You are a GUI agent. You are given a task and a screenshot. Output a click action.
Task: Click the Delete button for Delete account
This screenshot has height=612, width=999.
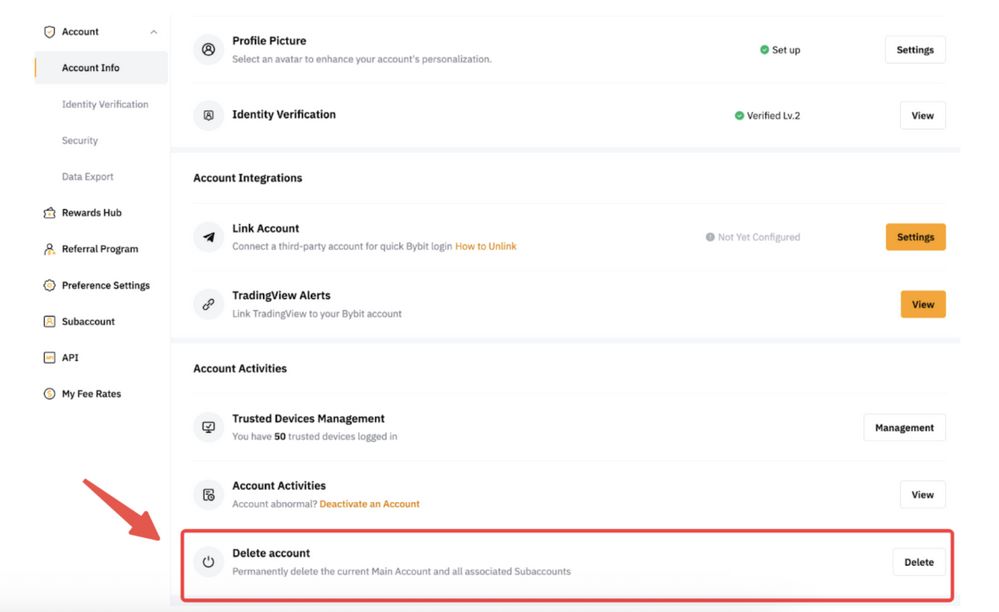pos(919,562)
